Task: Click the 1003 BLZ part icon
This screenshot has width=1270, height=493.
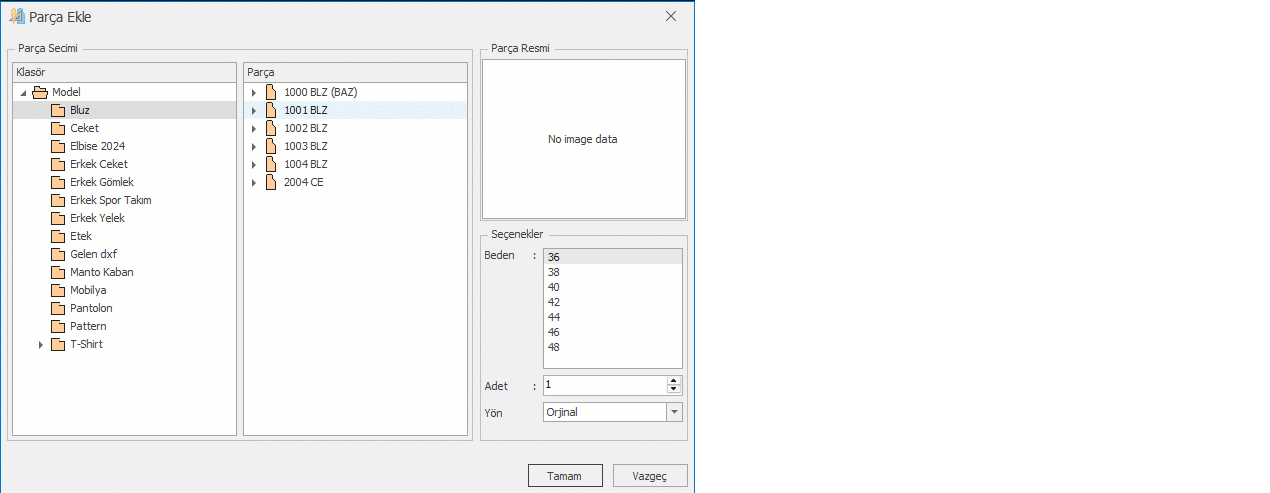Action: click(x=270, y=146)
